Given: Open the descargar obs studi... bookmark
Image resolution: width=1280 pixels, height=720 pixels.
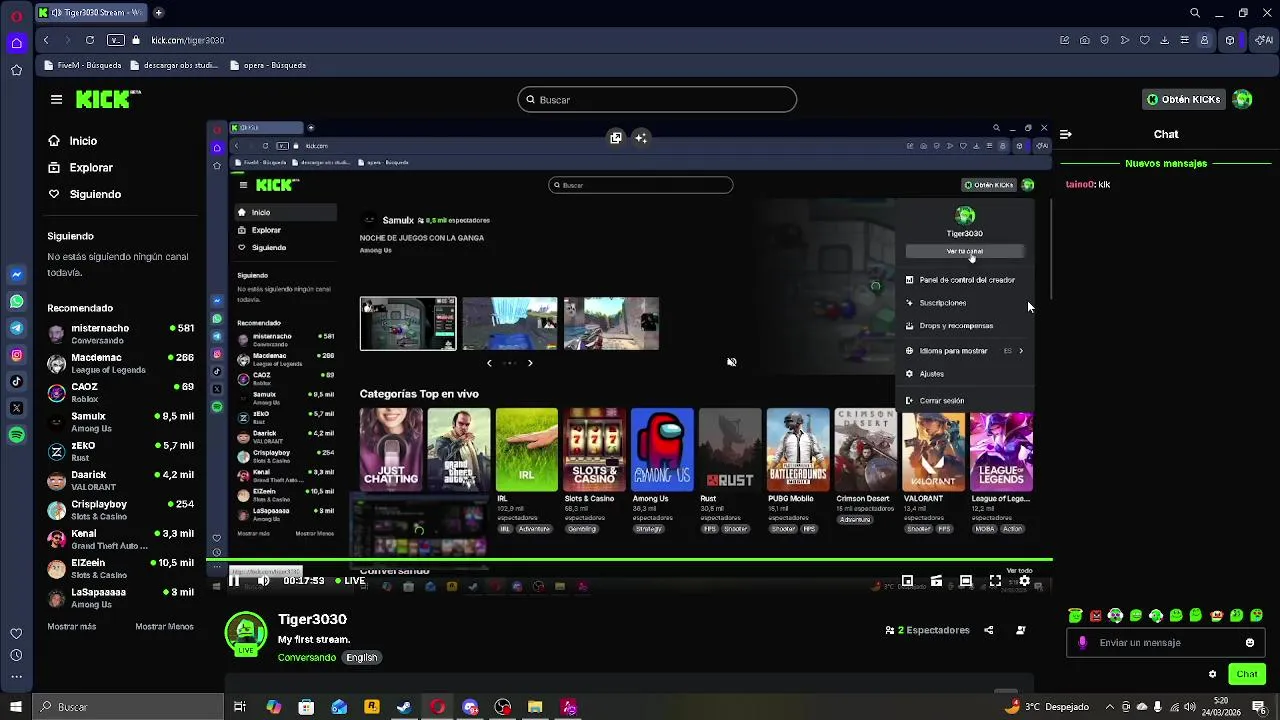Looking at the screenshot, I should (174, 65).
